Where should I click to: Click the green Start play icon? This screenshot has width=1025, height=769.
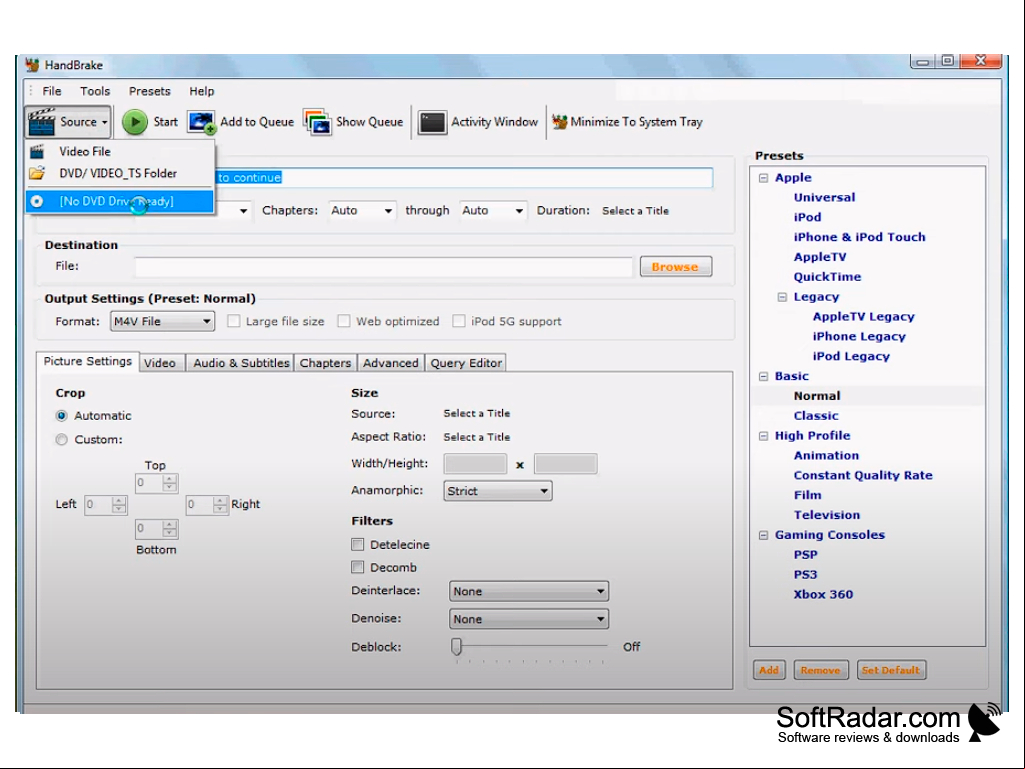[135, 122]
